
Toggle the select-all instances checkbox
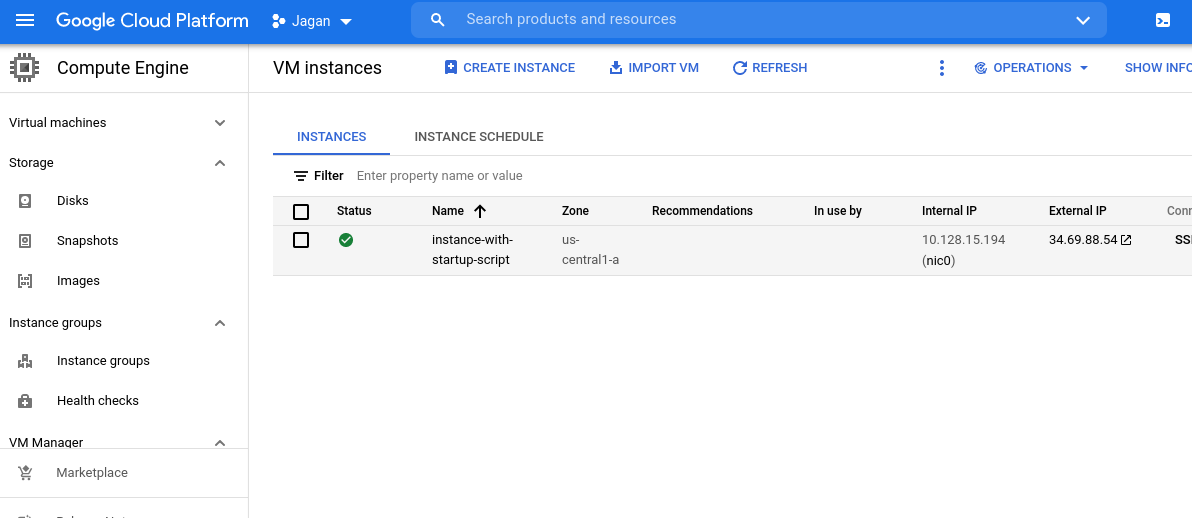pyautogui.click(x=301, y=211)
